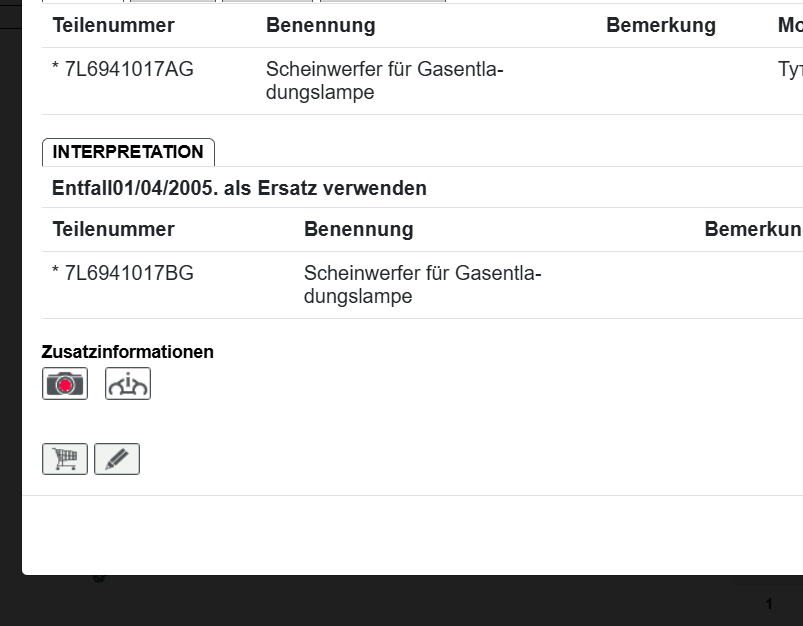Image resolution: width=803 pixels, height=626 pixels.
Task: Select the INTERPRETATION tab
Action: pos(128,152)
